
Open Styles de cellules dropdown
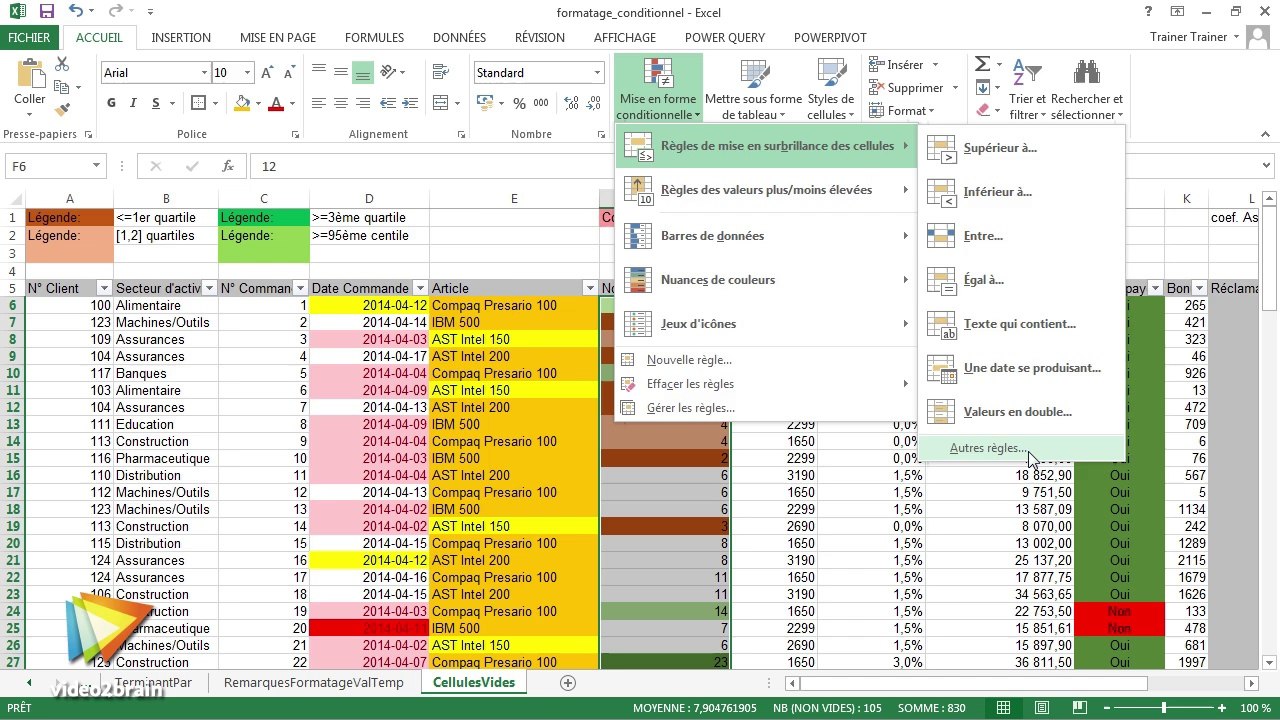(x=830, y=88)
